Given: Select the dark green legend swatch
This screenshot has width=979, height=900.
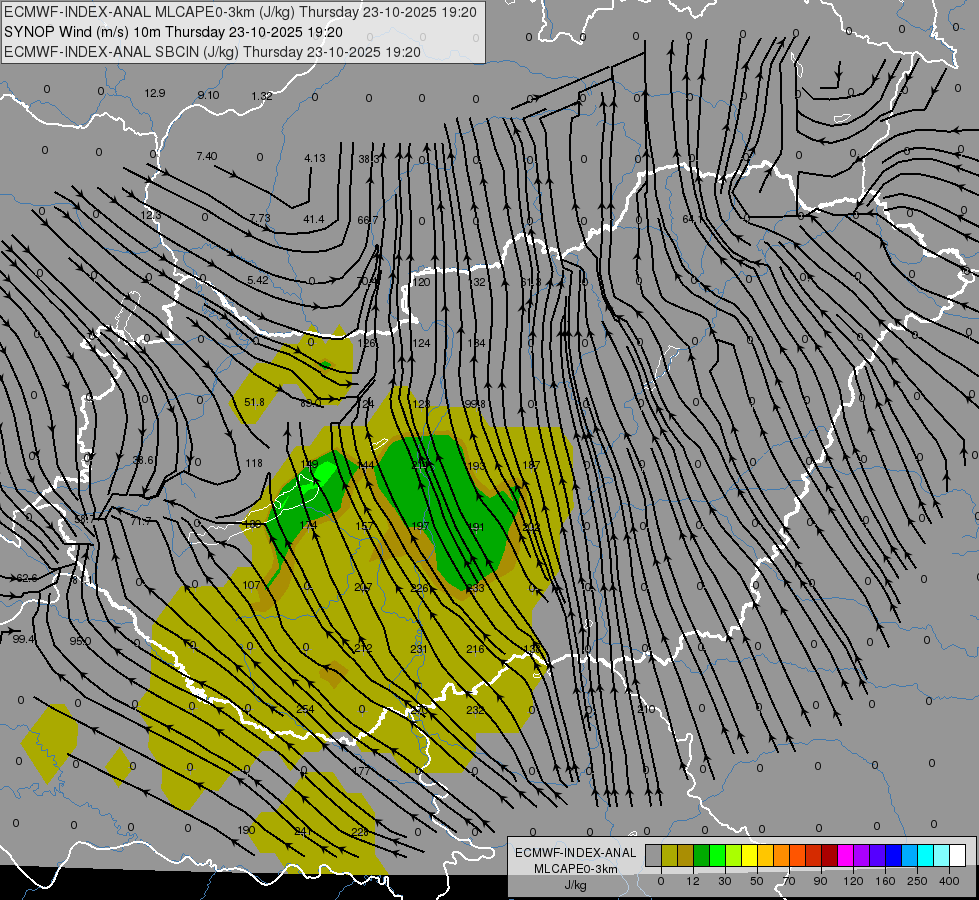Looking at the screenshot, I should pyautogui.click(x=702, y=856).
